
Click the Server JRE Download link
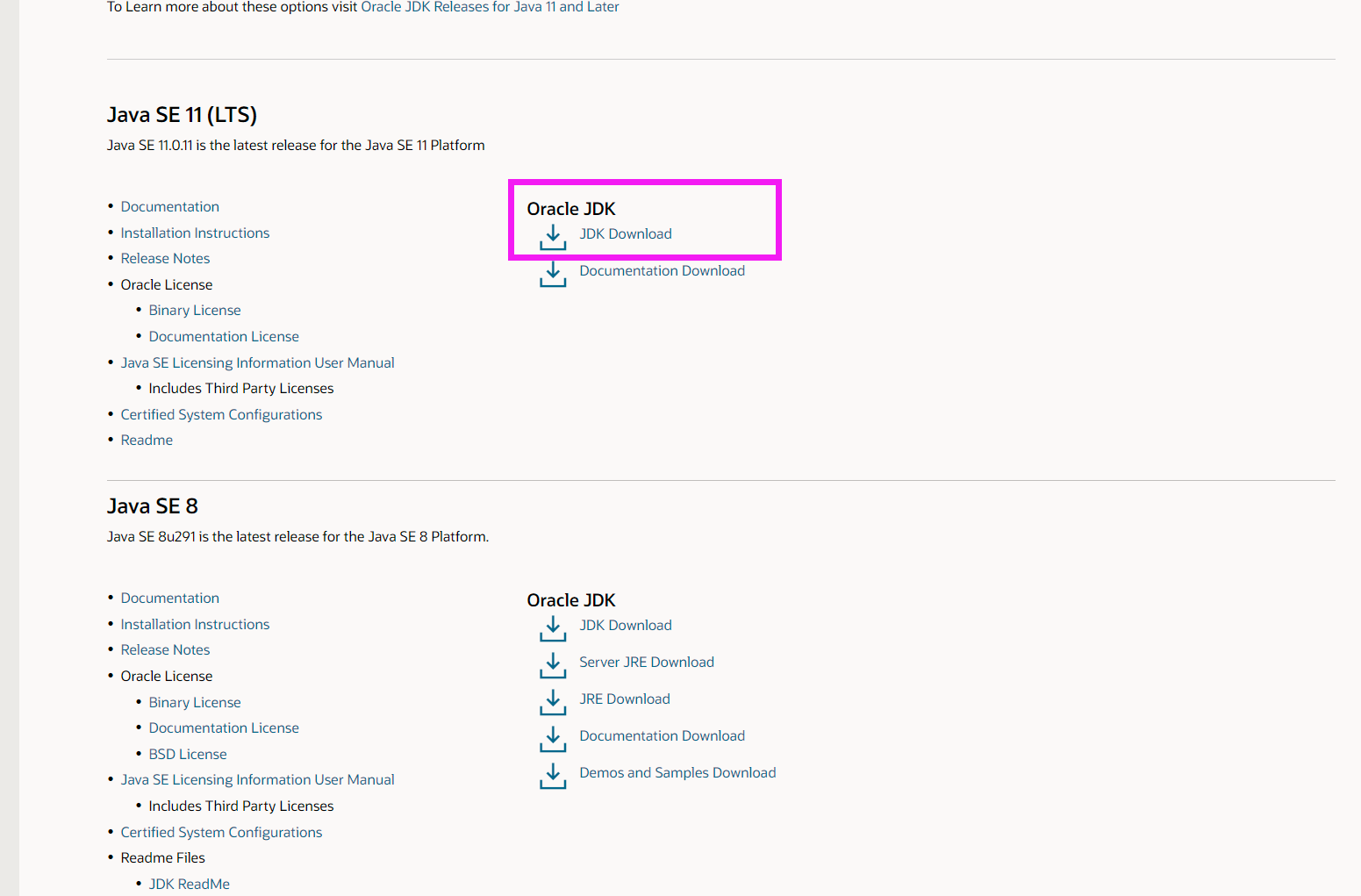pyautogui.click(x=647, y=662)
